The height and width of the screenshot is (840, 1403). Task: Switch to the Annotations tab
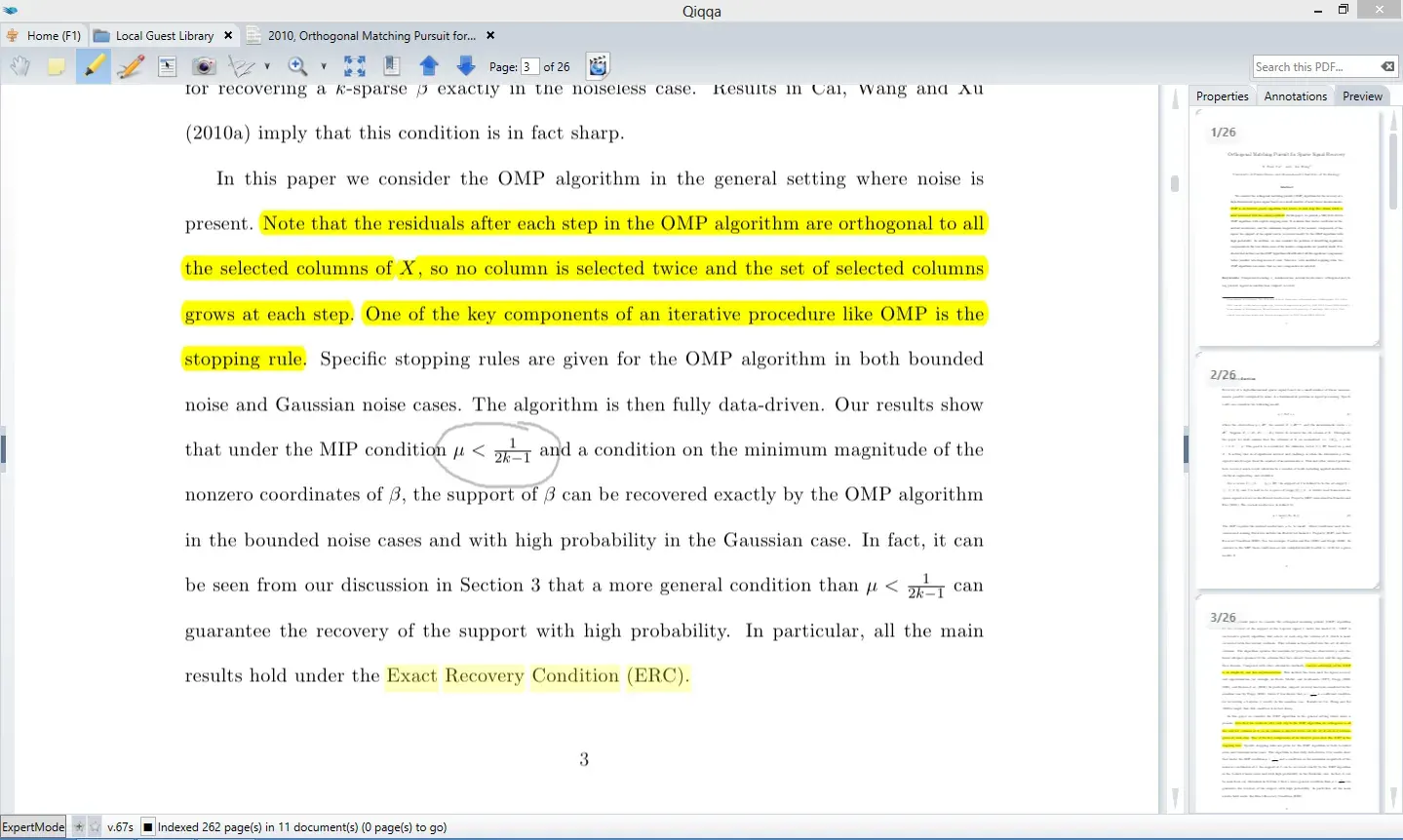point(1295,96)
